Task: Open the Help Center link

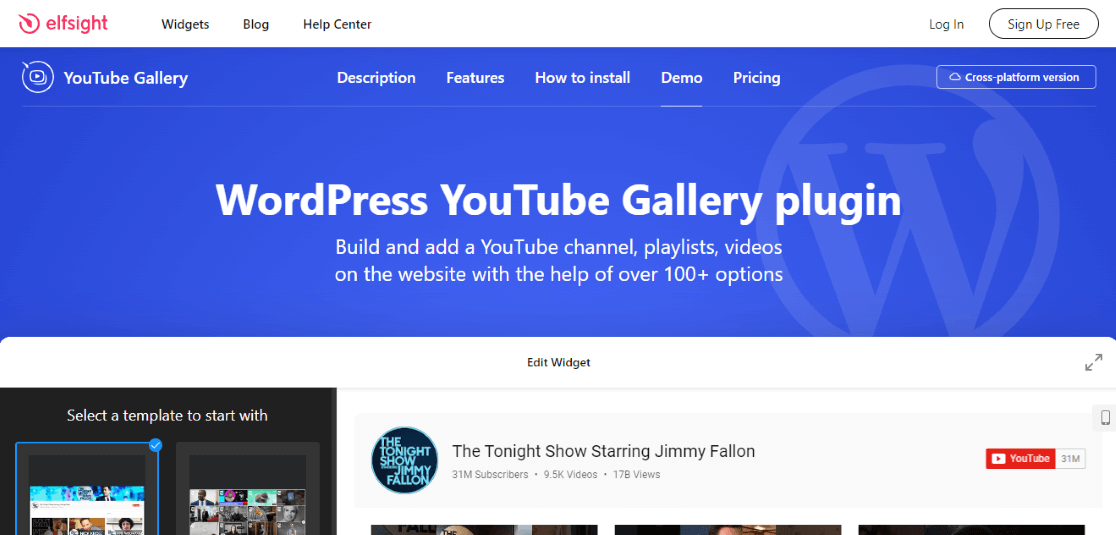Action: tap(337, 24)
